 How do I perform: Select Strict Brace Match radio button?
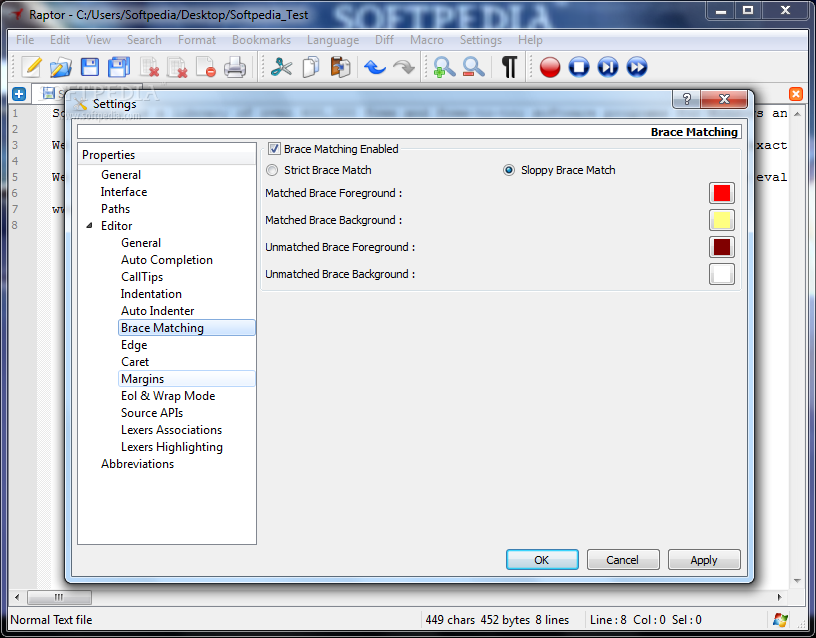272,170
